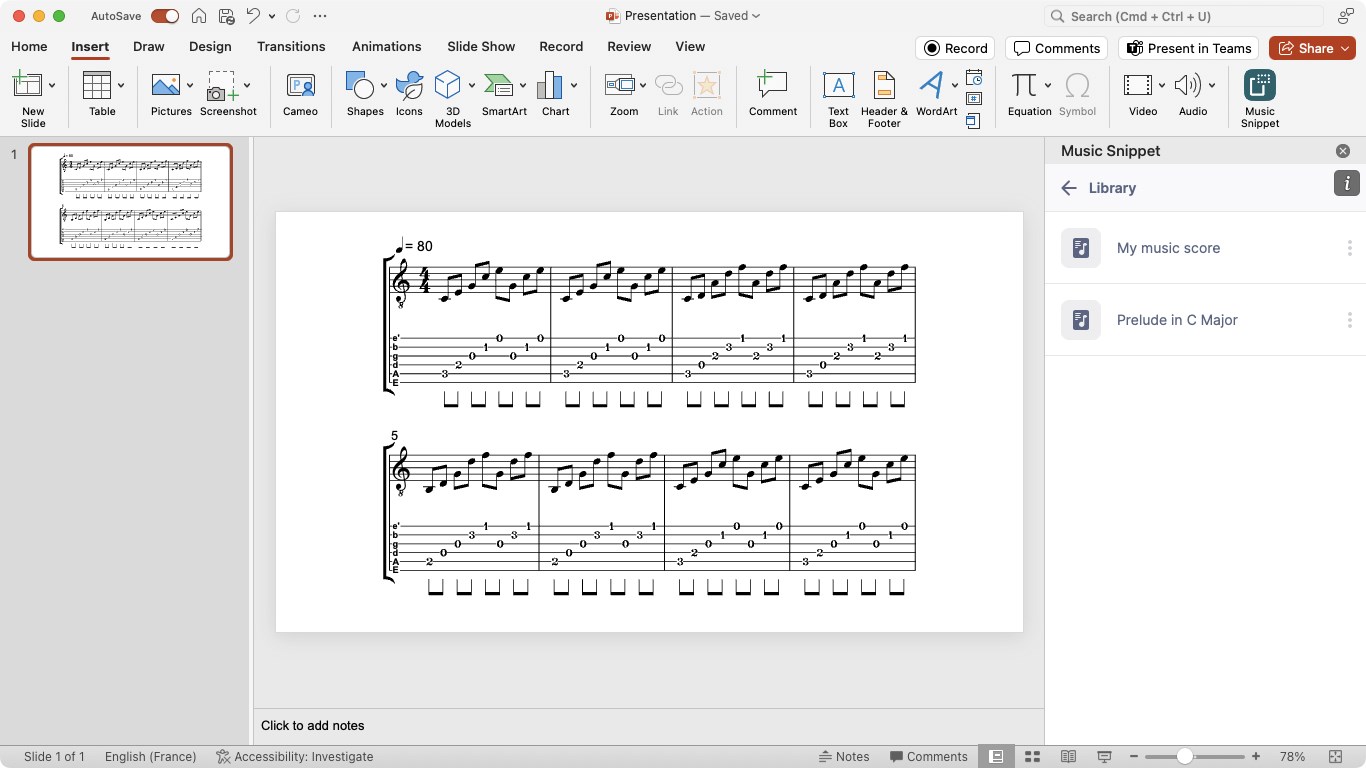Screen dimensions: 1366x768
Task: Open the Shapes gallery
Action: coord(365,96)
